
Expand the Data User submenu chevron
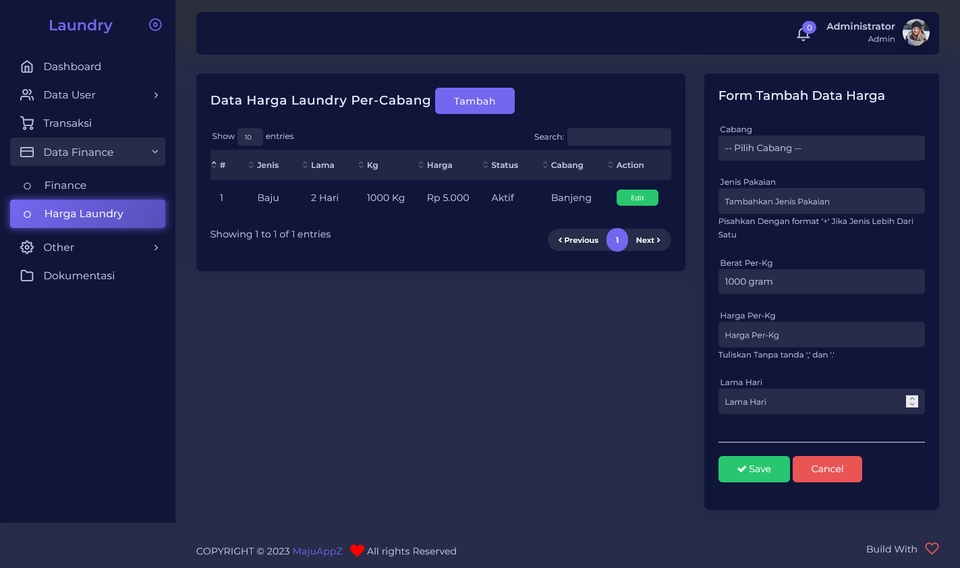156,95
